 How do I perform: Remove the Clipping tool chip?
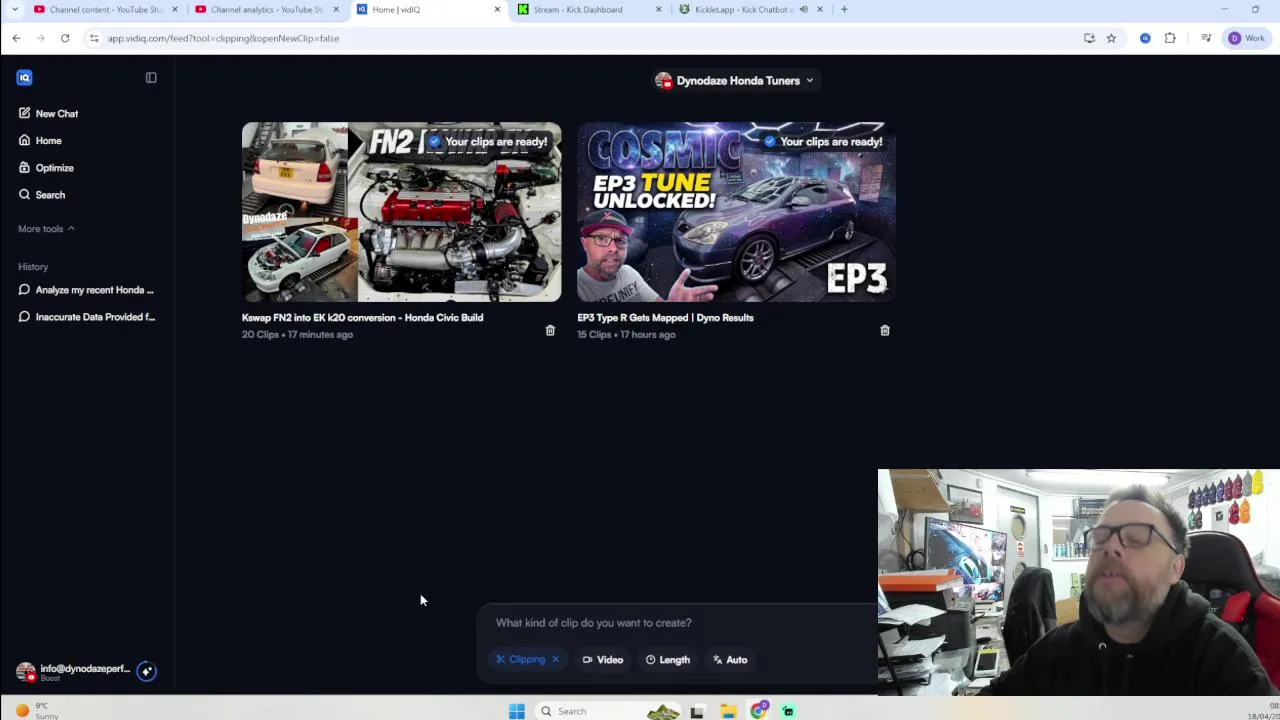click(x=556, y=659)
